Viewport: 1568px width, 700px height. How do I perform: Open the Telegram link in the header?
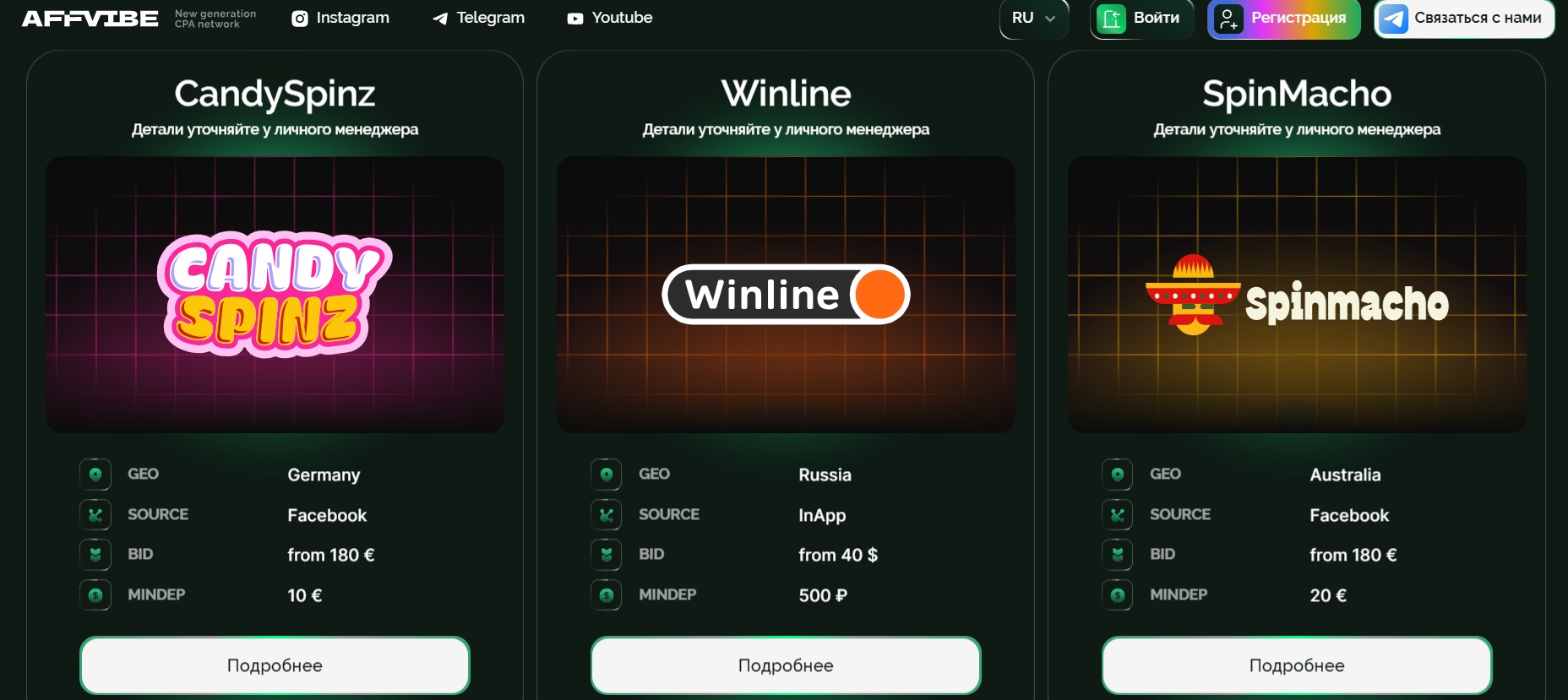[x=490, y=18]
